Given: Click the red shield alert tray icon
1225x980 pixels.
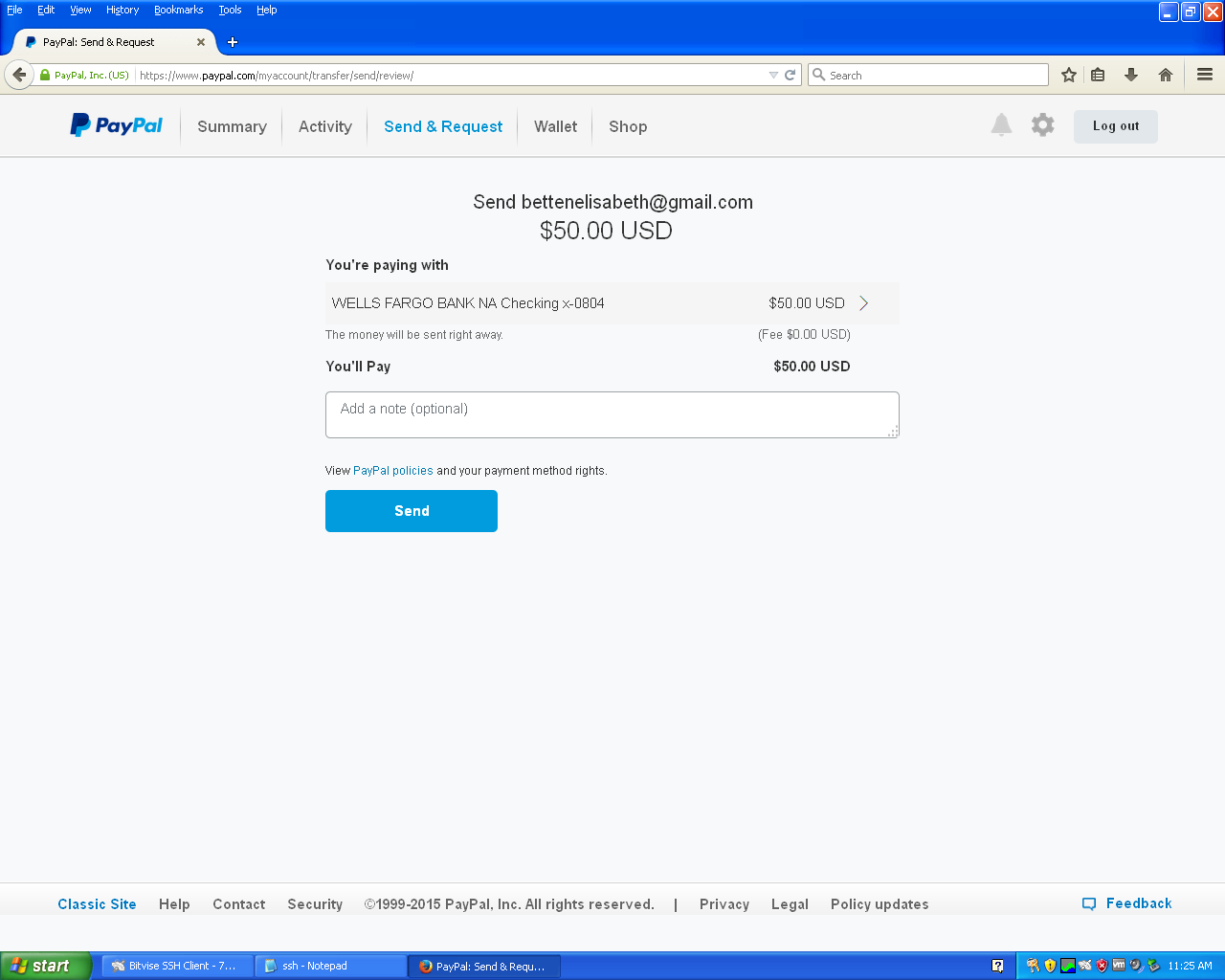Looking at the screenshot, I should pyautogui.click(x=1102, y=966).
